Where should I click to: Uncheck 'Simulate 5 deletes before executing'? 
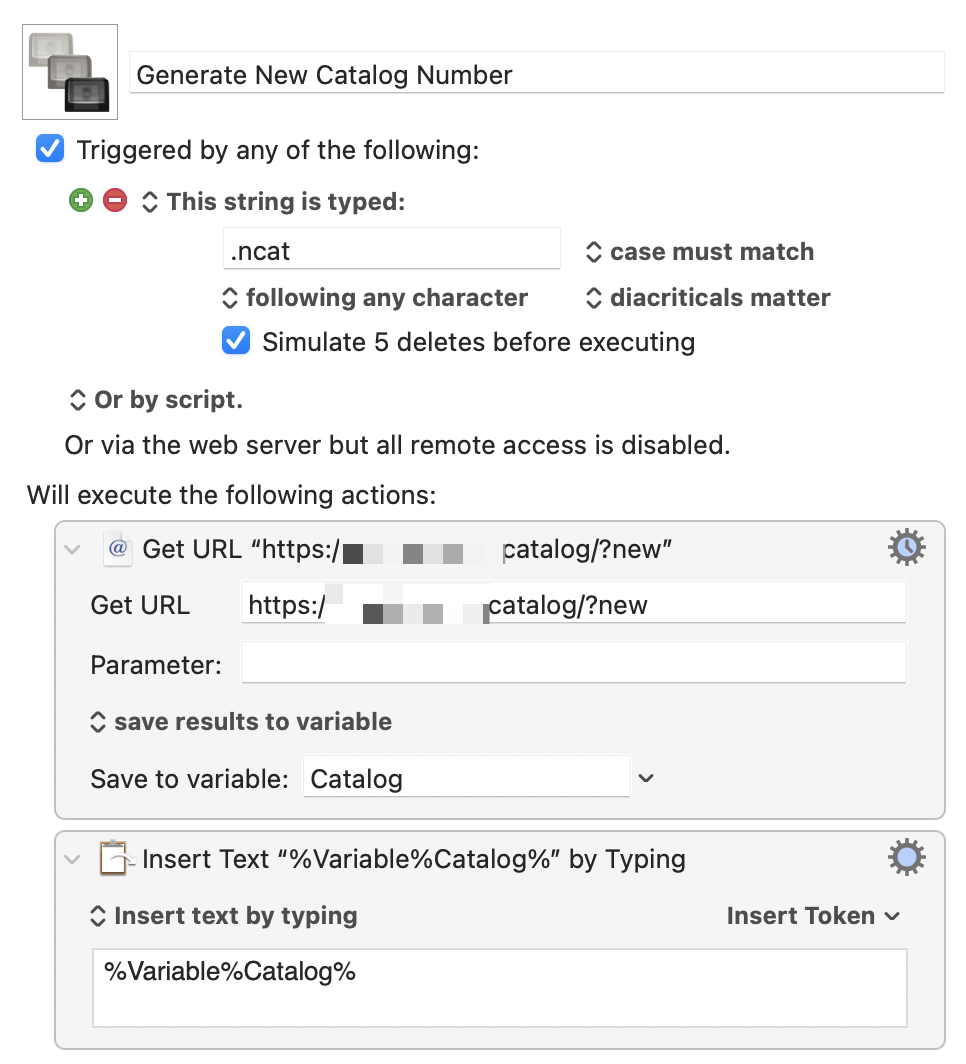(x=236, y=342)
